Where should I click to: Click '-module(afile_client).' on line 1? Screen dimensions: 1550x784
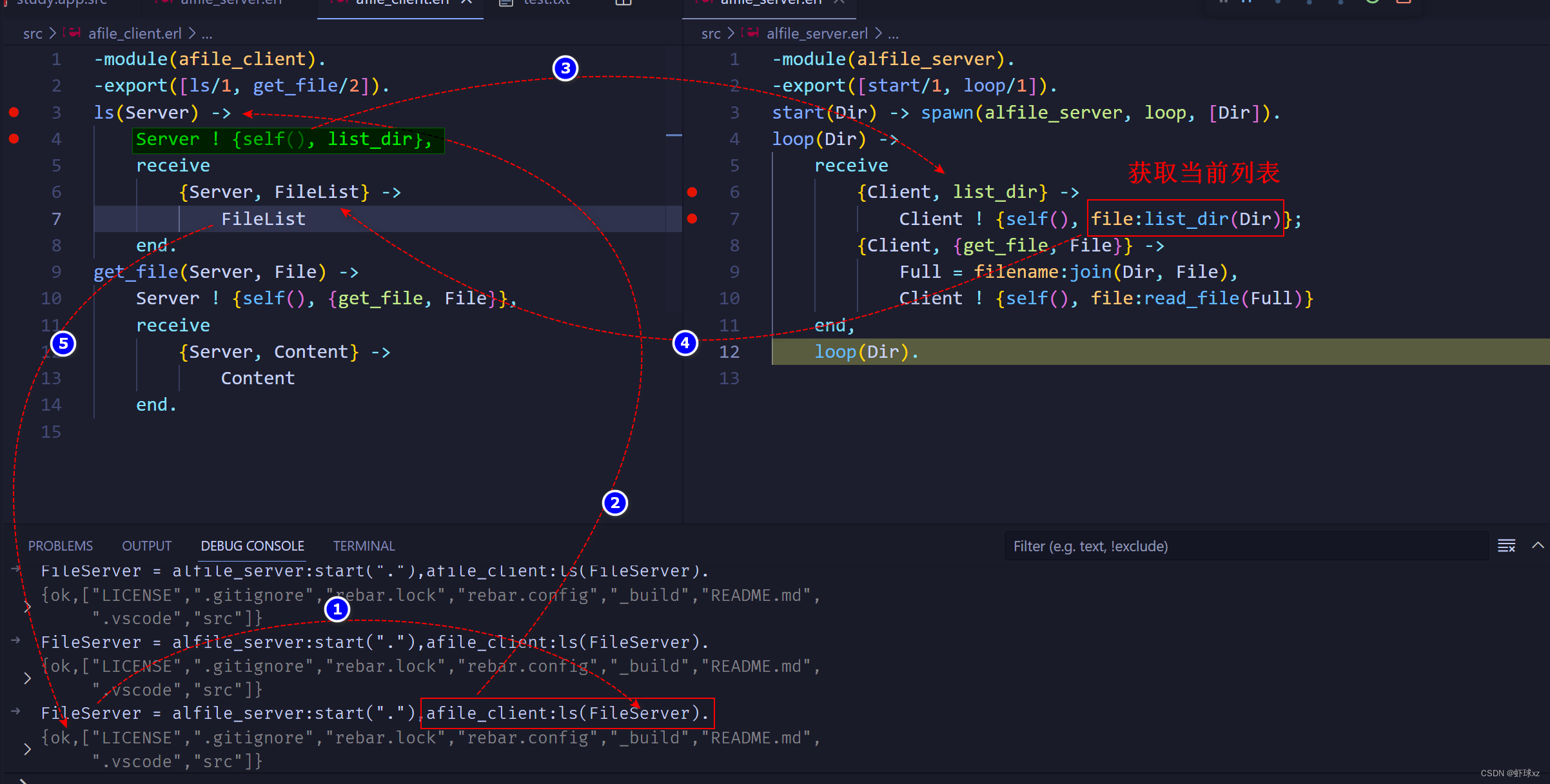(210, 59)
